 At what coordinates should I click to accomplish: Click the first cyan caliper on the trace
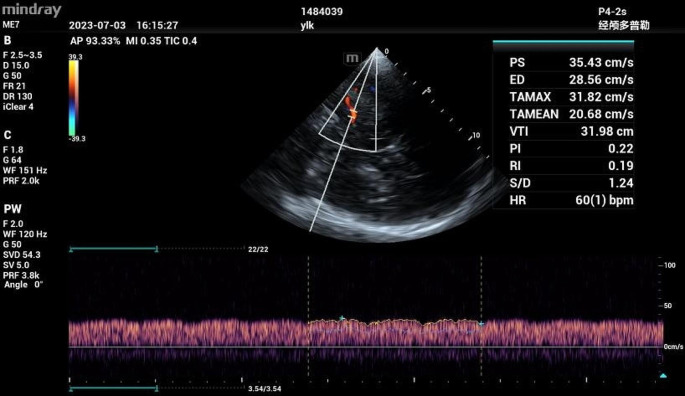pos(342,318)
